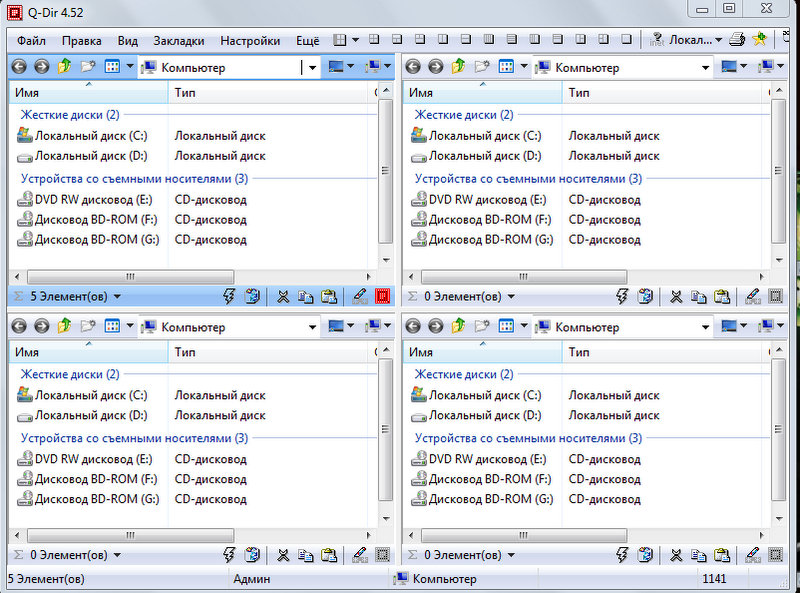Go back in the top-right pane
800x593 pixels.
pyautogui.click(x=413, y=67)
